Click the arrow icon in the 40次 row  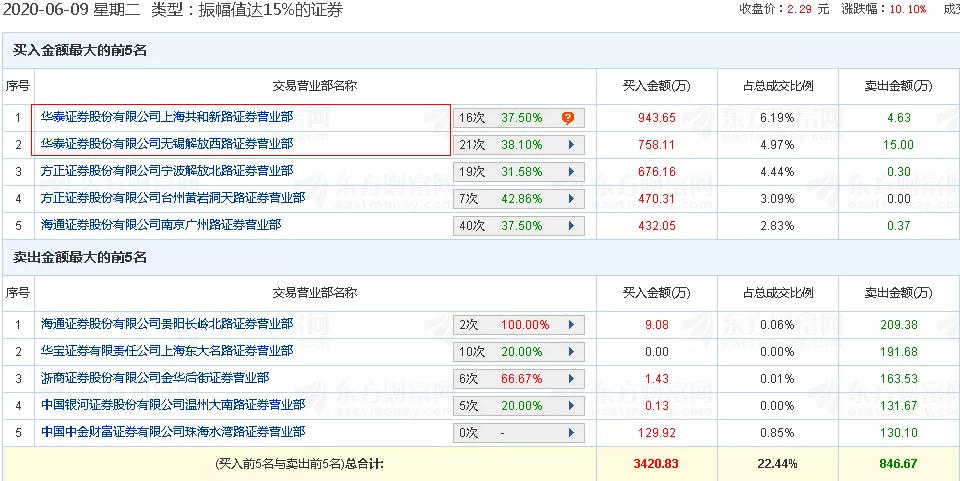pyautogui.click(x=570, y=225)
